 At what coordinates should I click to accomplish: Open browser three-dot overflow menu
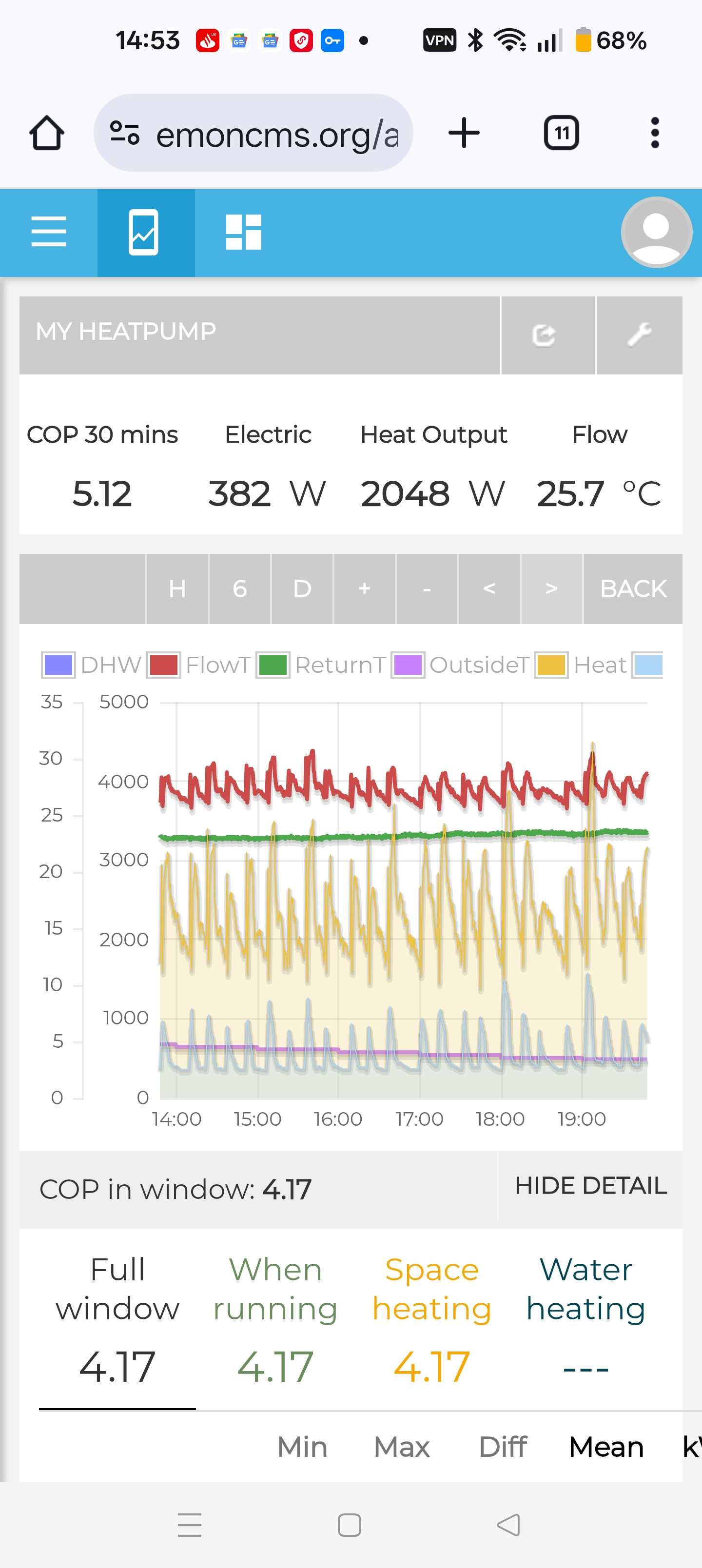pos(655,133)
